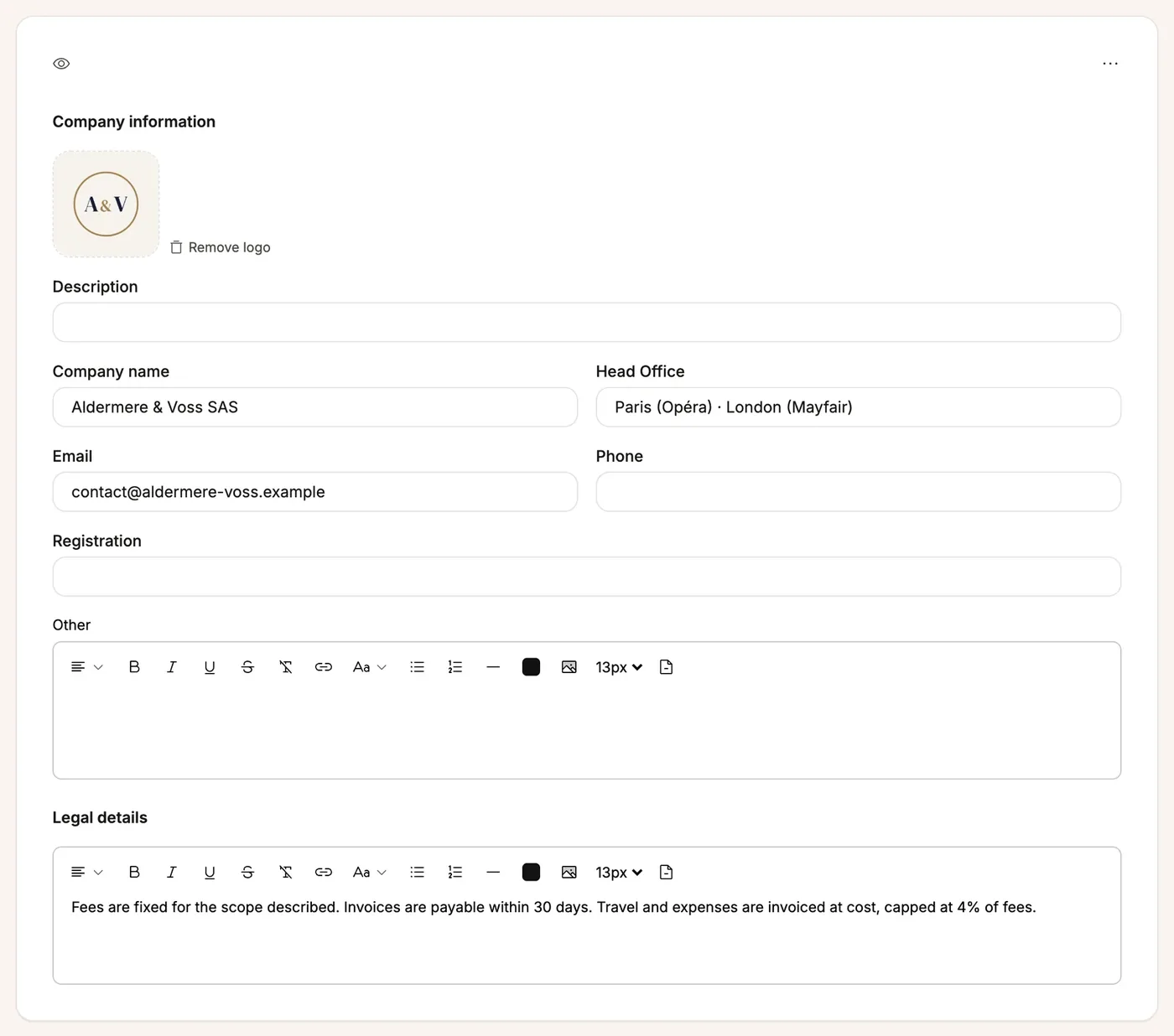
Task: Open text color swatch in Other editor
Action: pos(531,667)
